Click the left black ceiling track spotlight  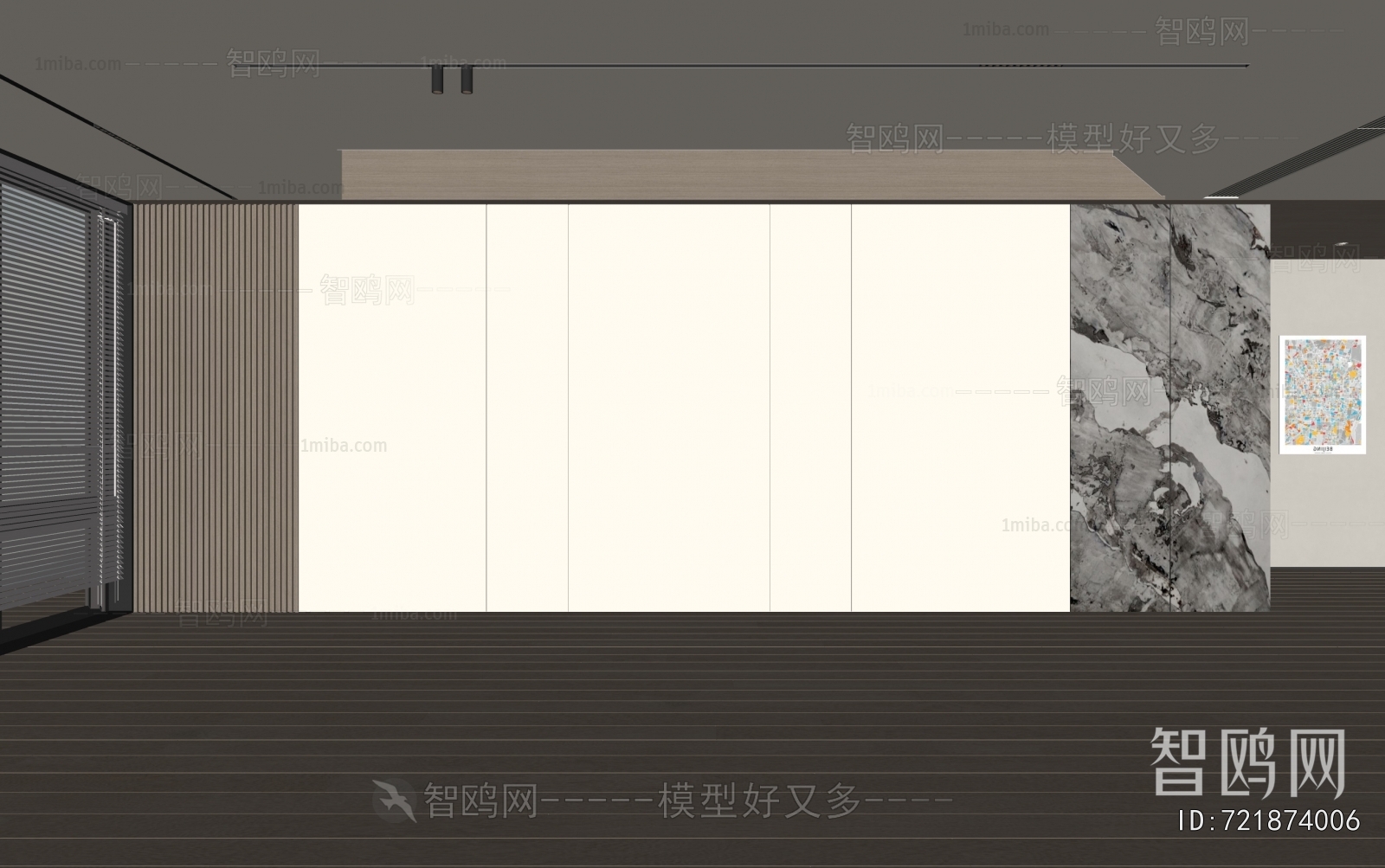tap(437, 80)
